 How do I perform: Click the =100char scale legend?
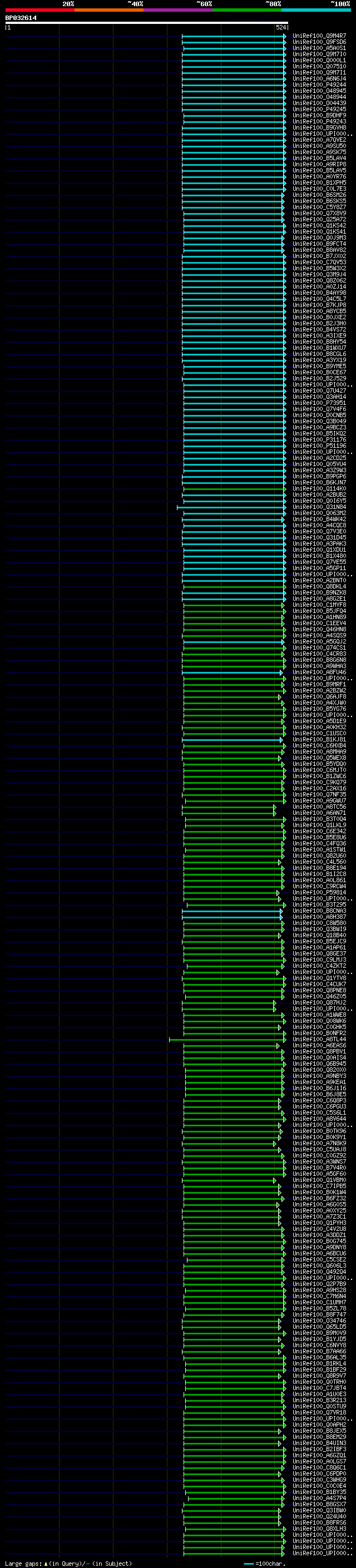tap(265, 1564)
